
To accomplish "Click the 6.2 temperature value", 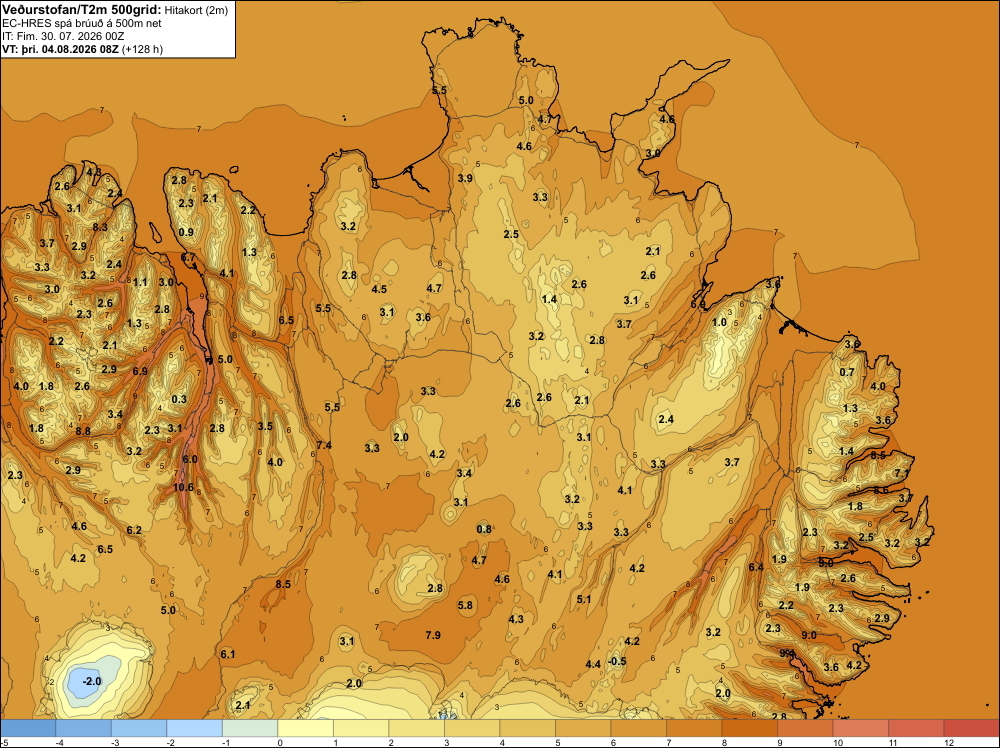I will point(134,530).
